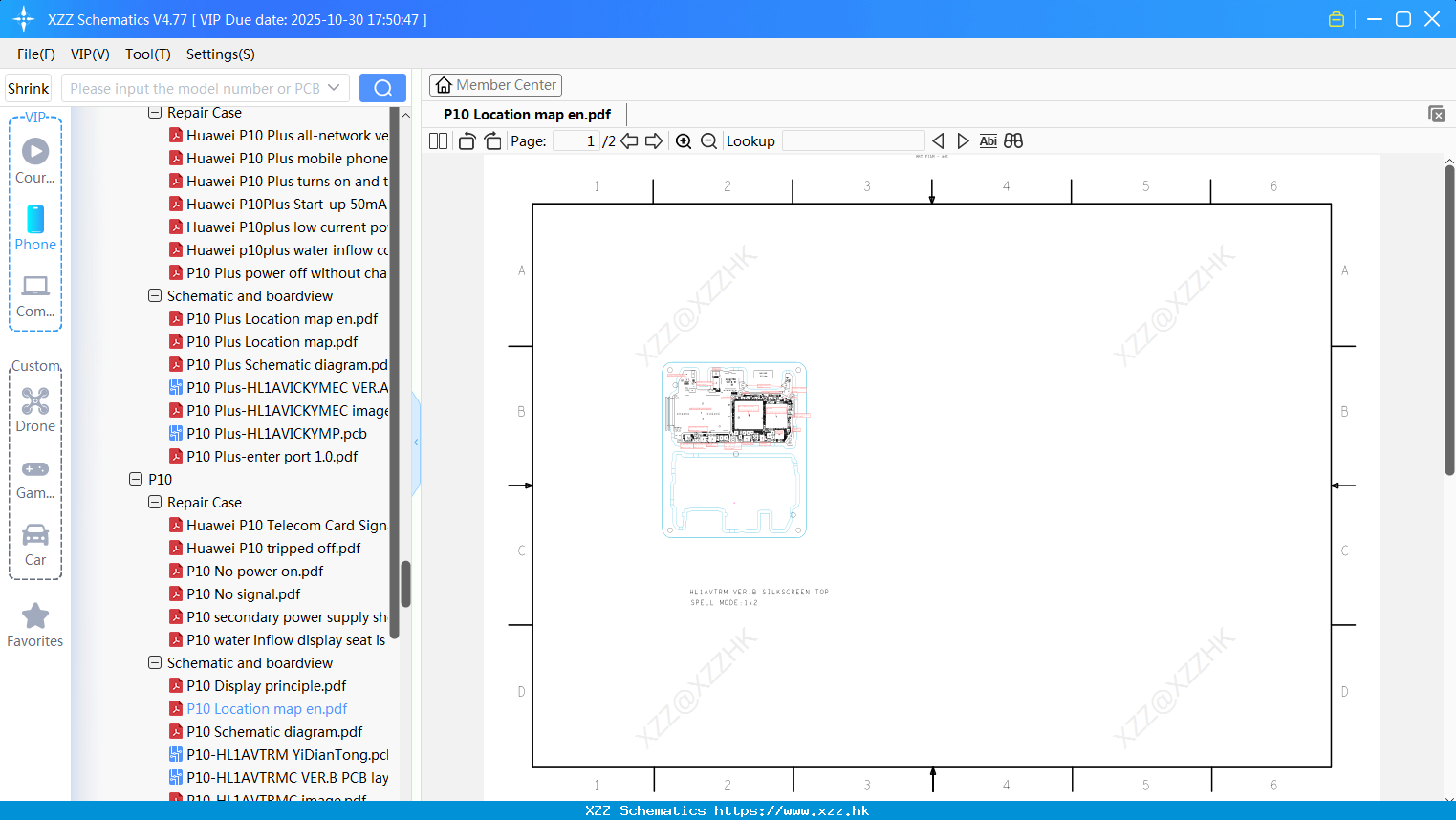Find previous lookup match triangle
This screenshot has width=1456, height=820.
[x=938, y=140]
